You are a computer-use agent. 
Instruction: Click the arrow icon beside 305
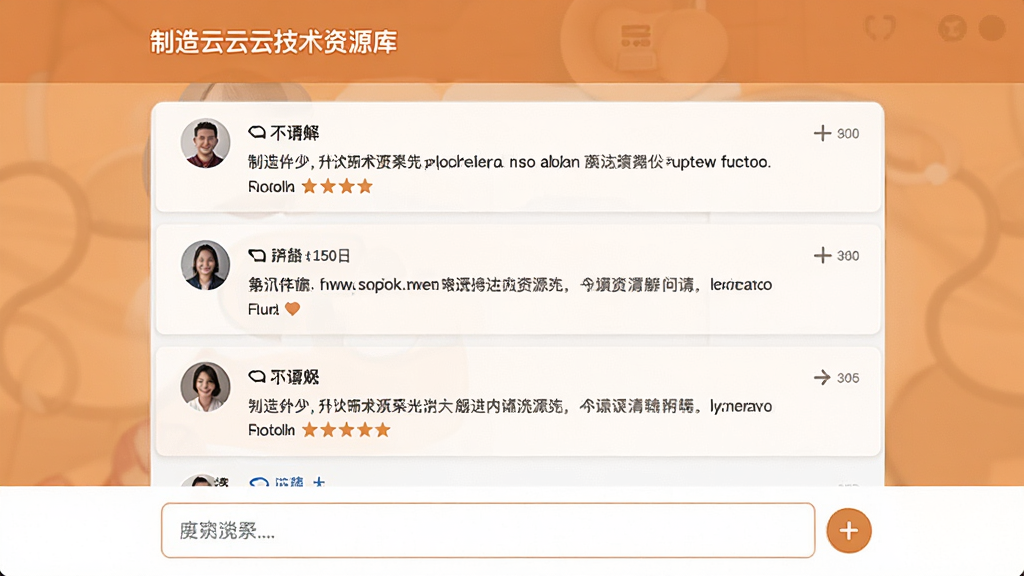[822, 377]
